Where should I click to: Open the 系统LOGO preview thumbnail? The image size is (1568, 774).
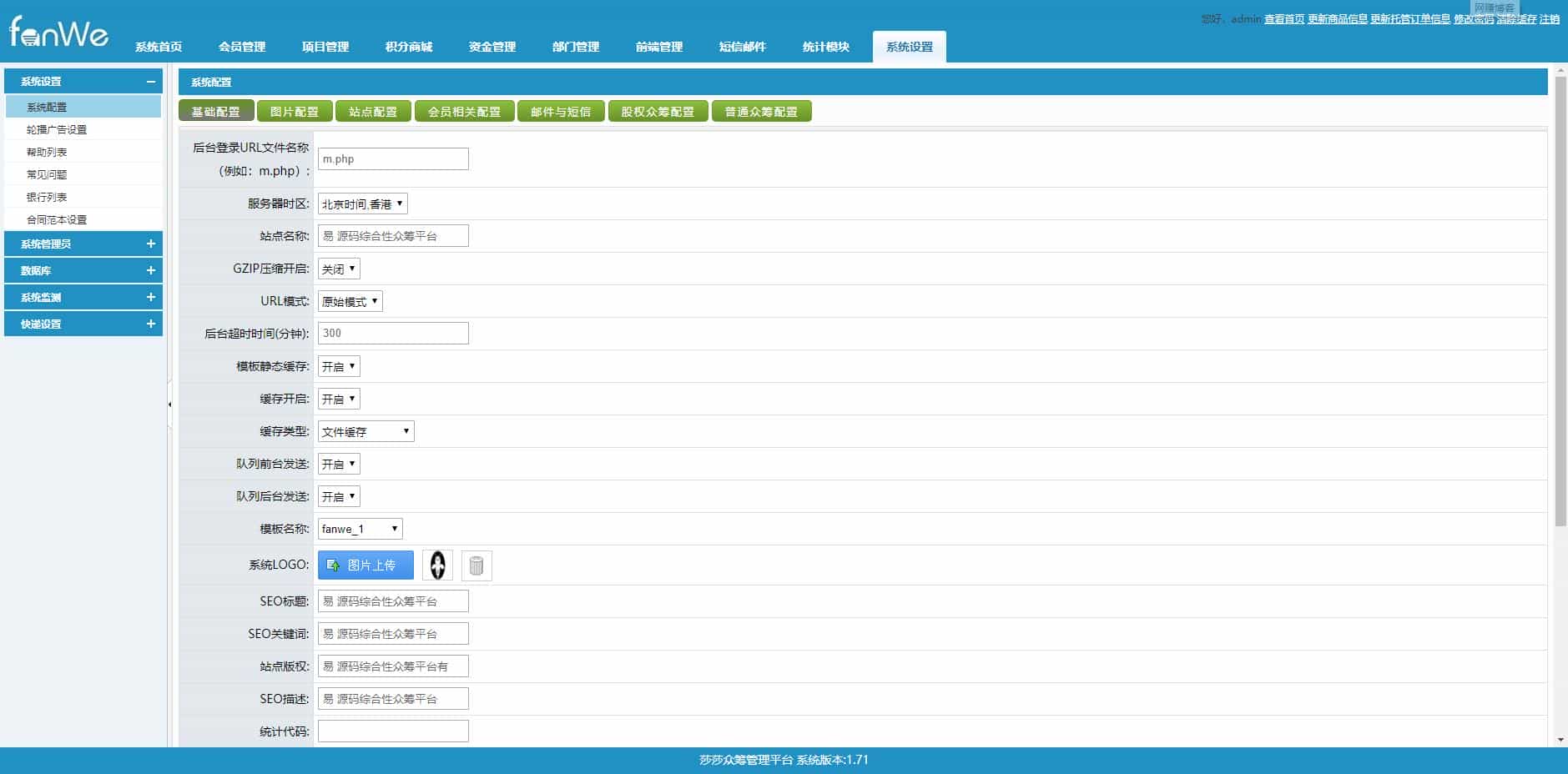(x=438, y=565)
